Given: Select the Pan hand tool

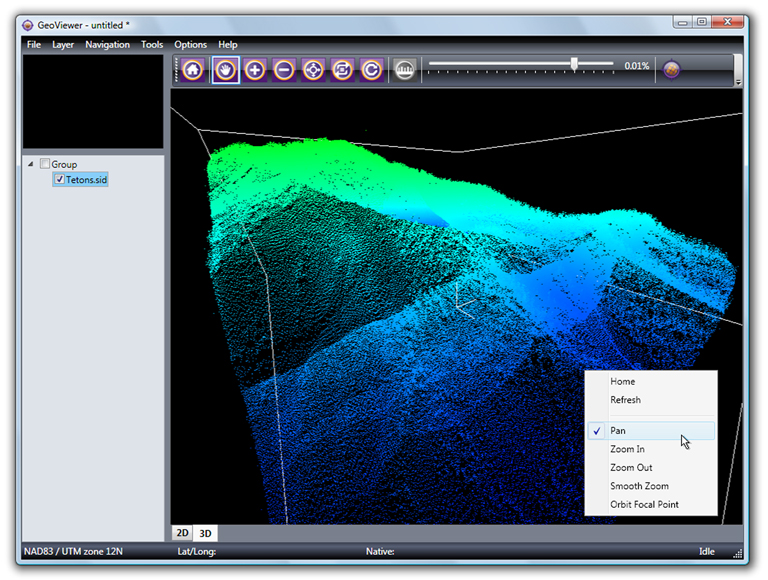Looking at the screenshot, I should [x=226, y=70].
